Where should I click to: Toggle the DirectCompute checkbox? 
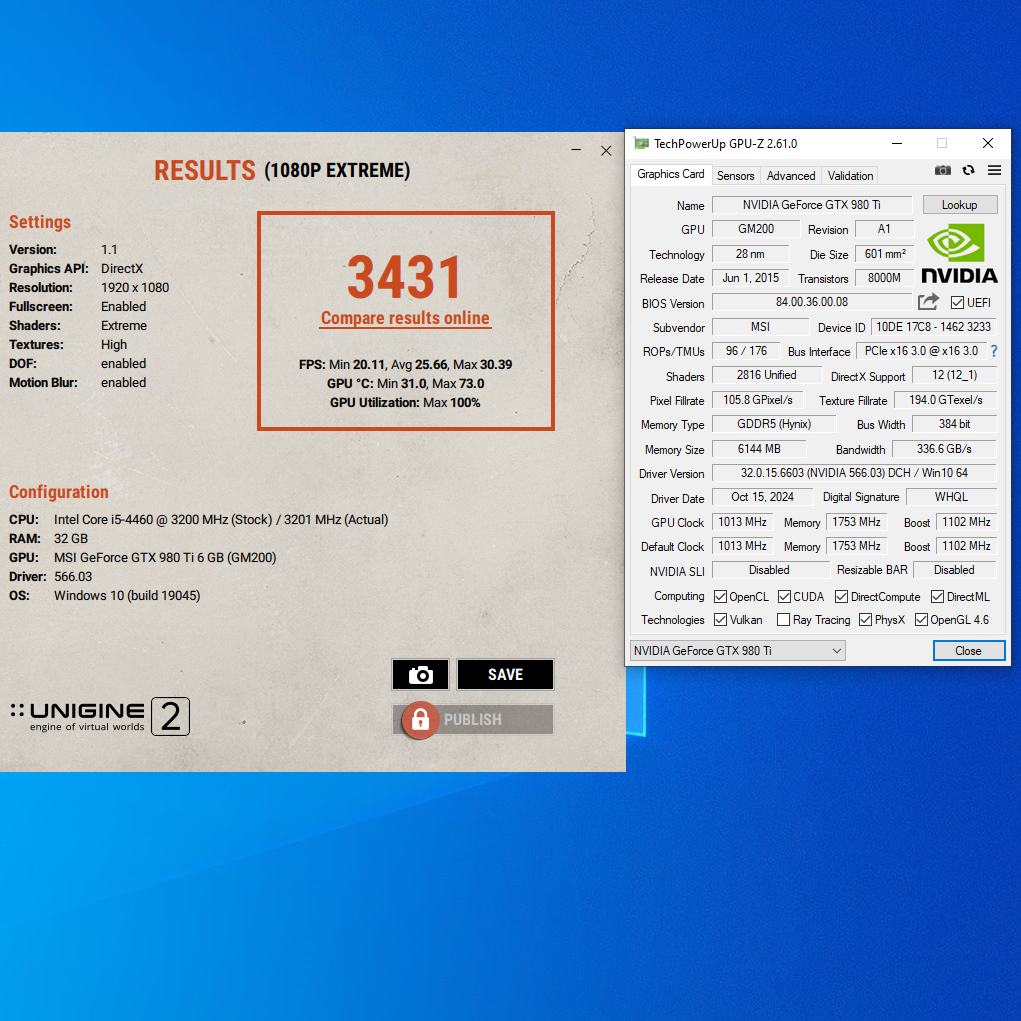[841, 596]
